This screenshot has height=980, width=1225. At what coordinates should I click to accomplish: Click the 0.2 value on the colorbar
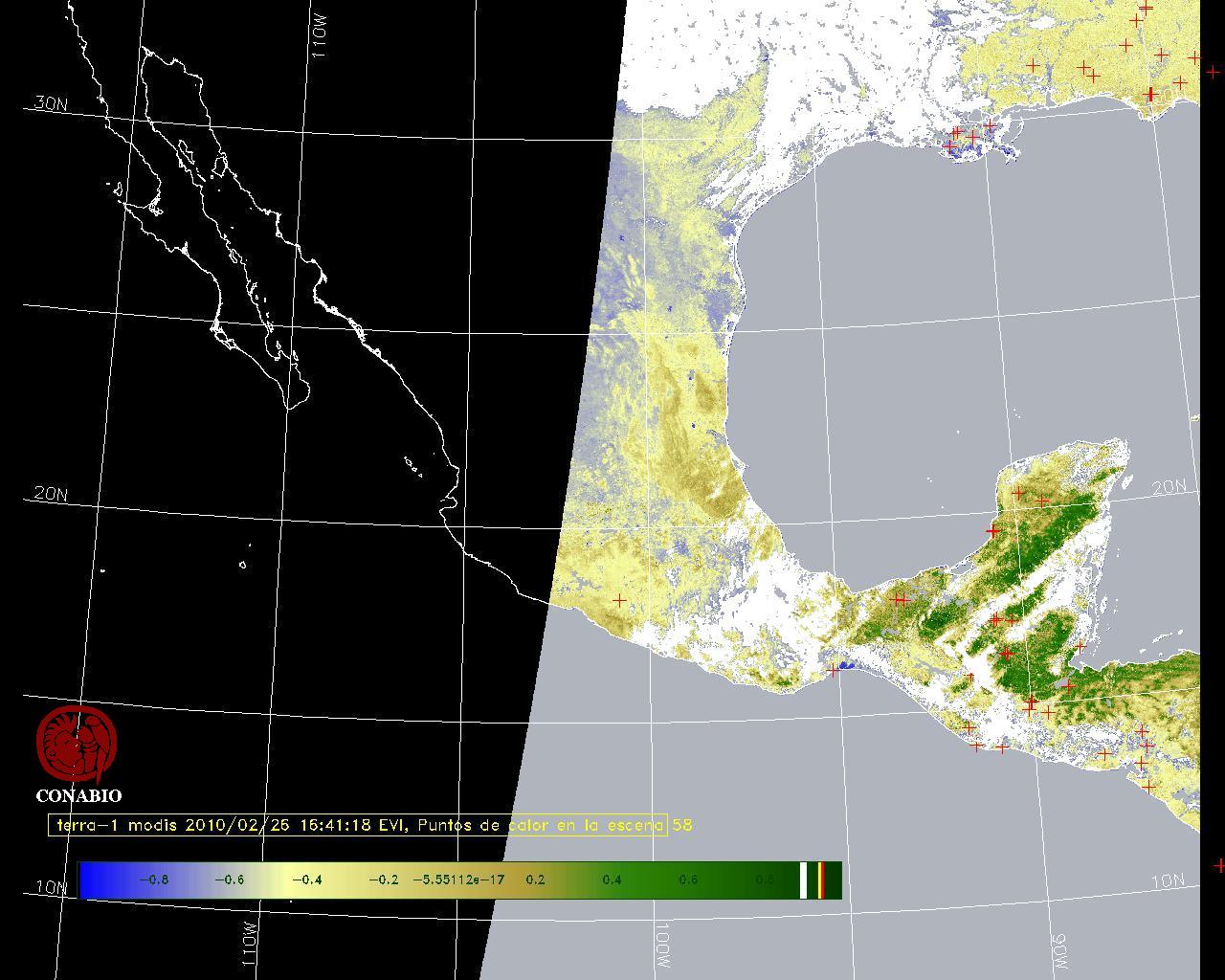(535, 880)
